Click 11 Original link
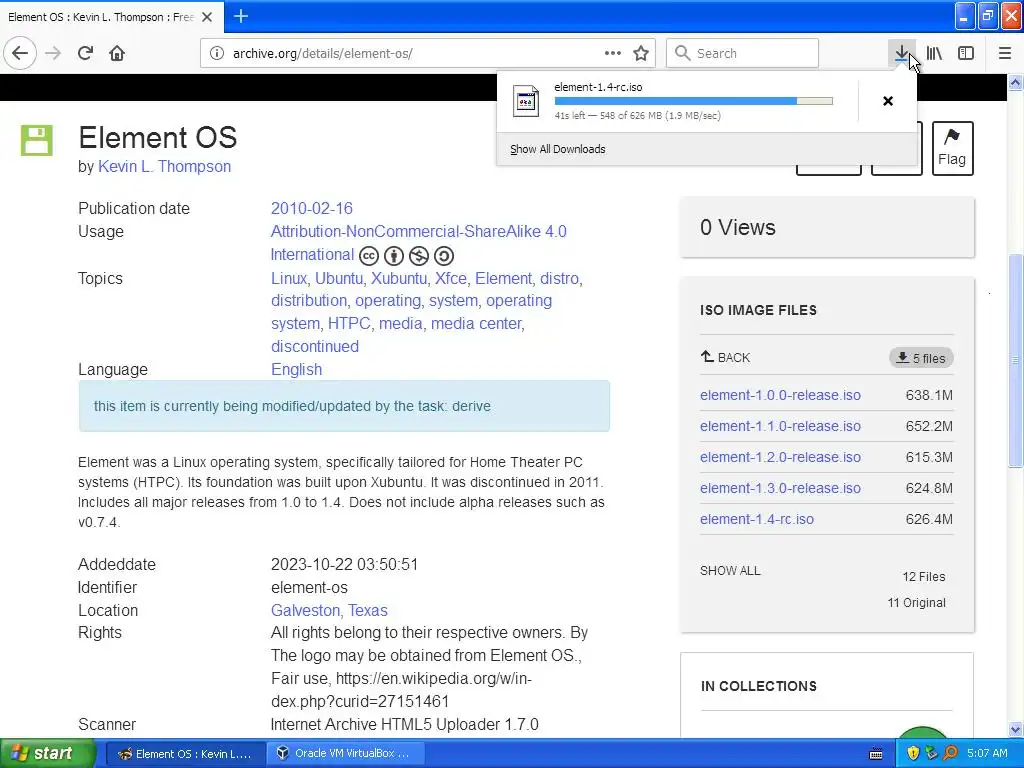This screenshot has height=768, width=1024. (x=916, y=603)
